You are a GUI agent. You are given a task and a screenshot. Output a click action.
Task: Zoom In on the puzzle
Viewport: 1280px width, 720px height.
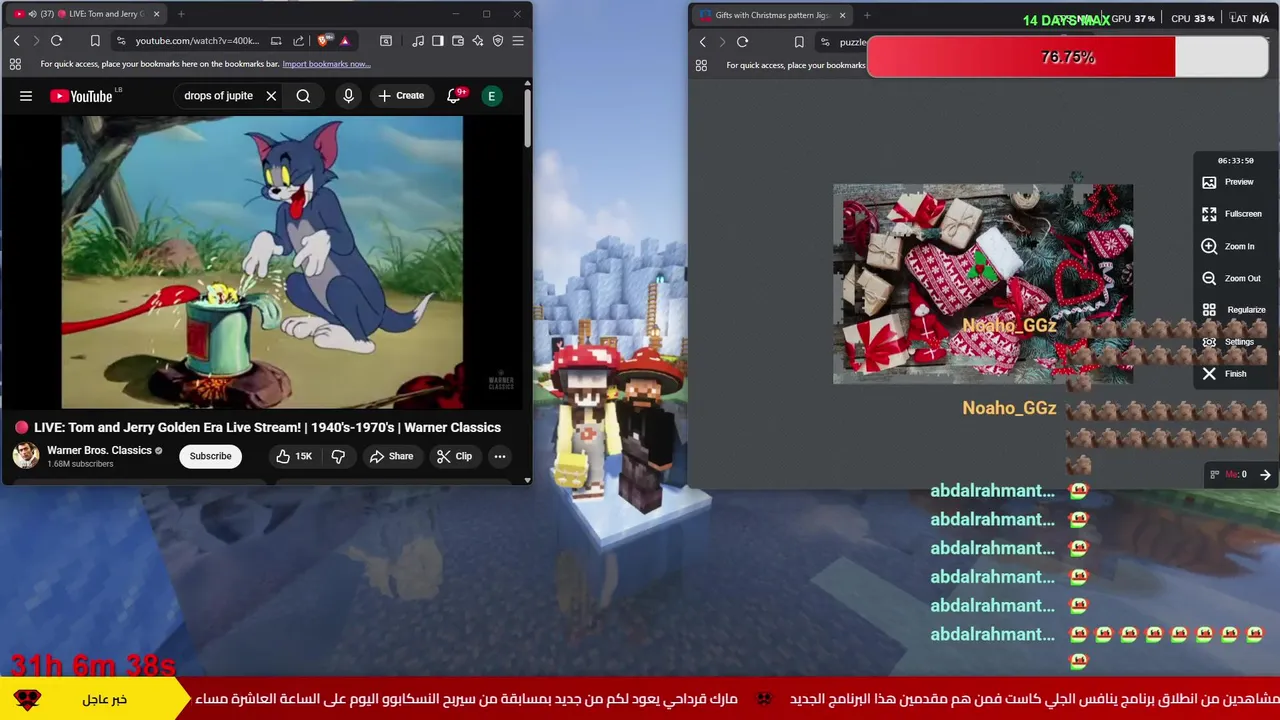click(x=1228, y=246)
